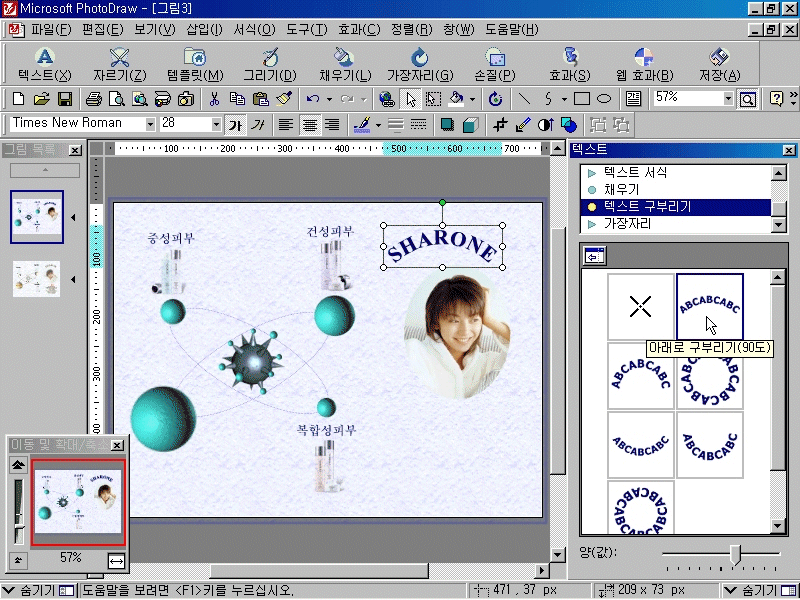
Task: Click the fit-to-window arrow button
Action: click(x=116, y=561)
